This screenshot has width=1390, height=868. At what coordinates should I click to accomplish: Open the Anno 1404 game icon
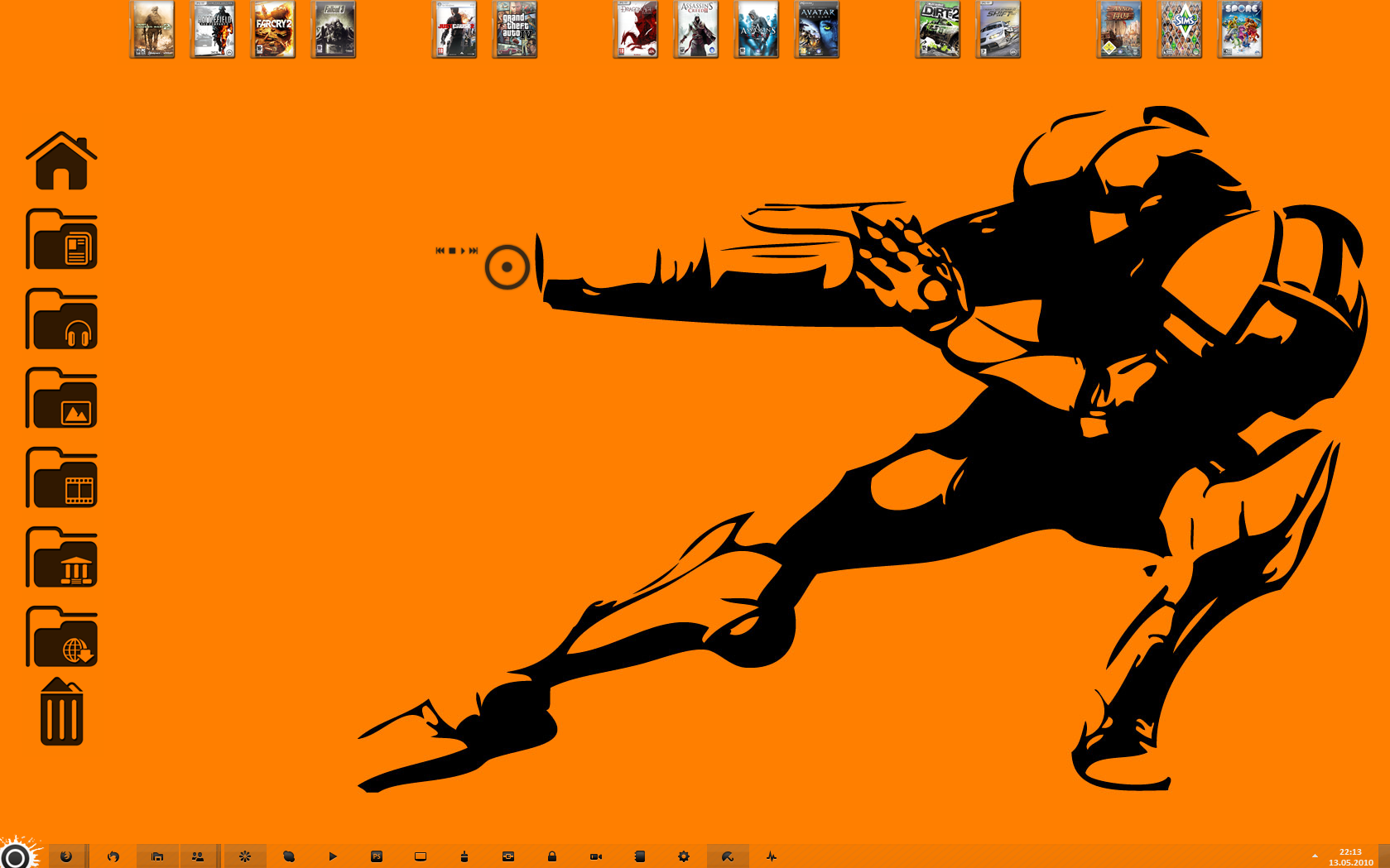point(1119,30)
